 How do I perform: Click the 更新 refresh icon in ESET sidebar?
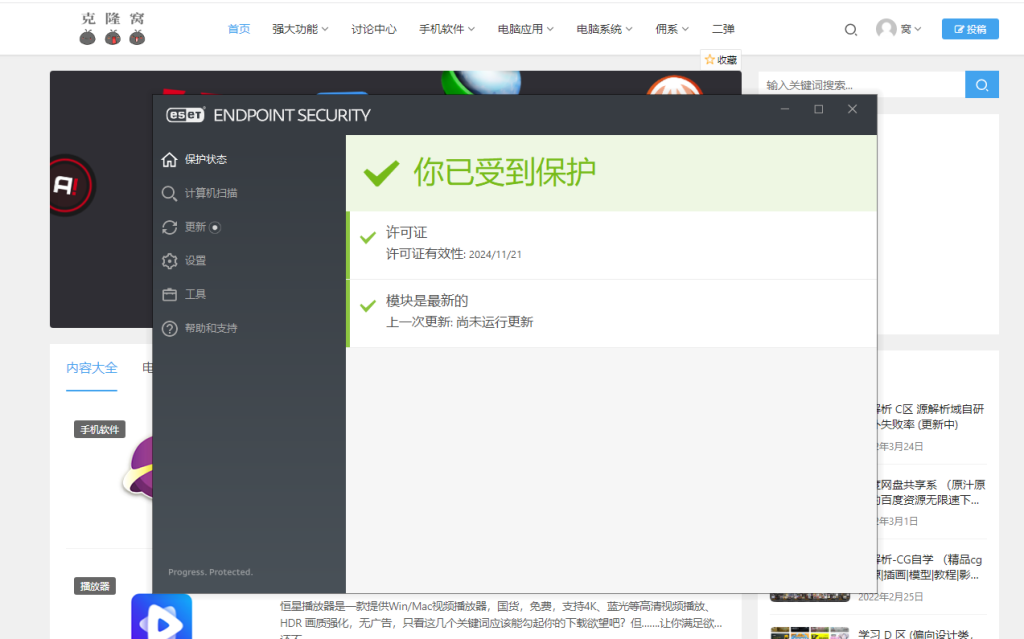click(x=170, y=227)
